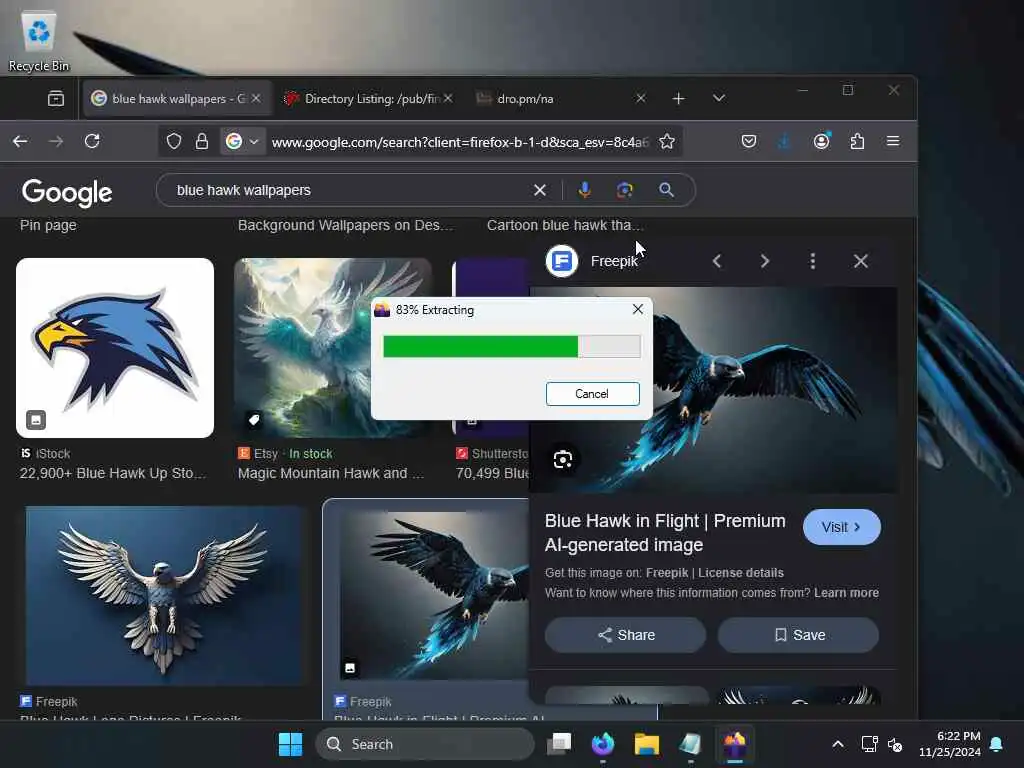Click the address bar URL
1024x768 pixels.
point(460,142)
